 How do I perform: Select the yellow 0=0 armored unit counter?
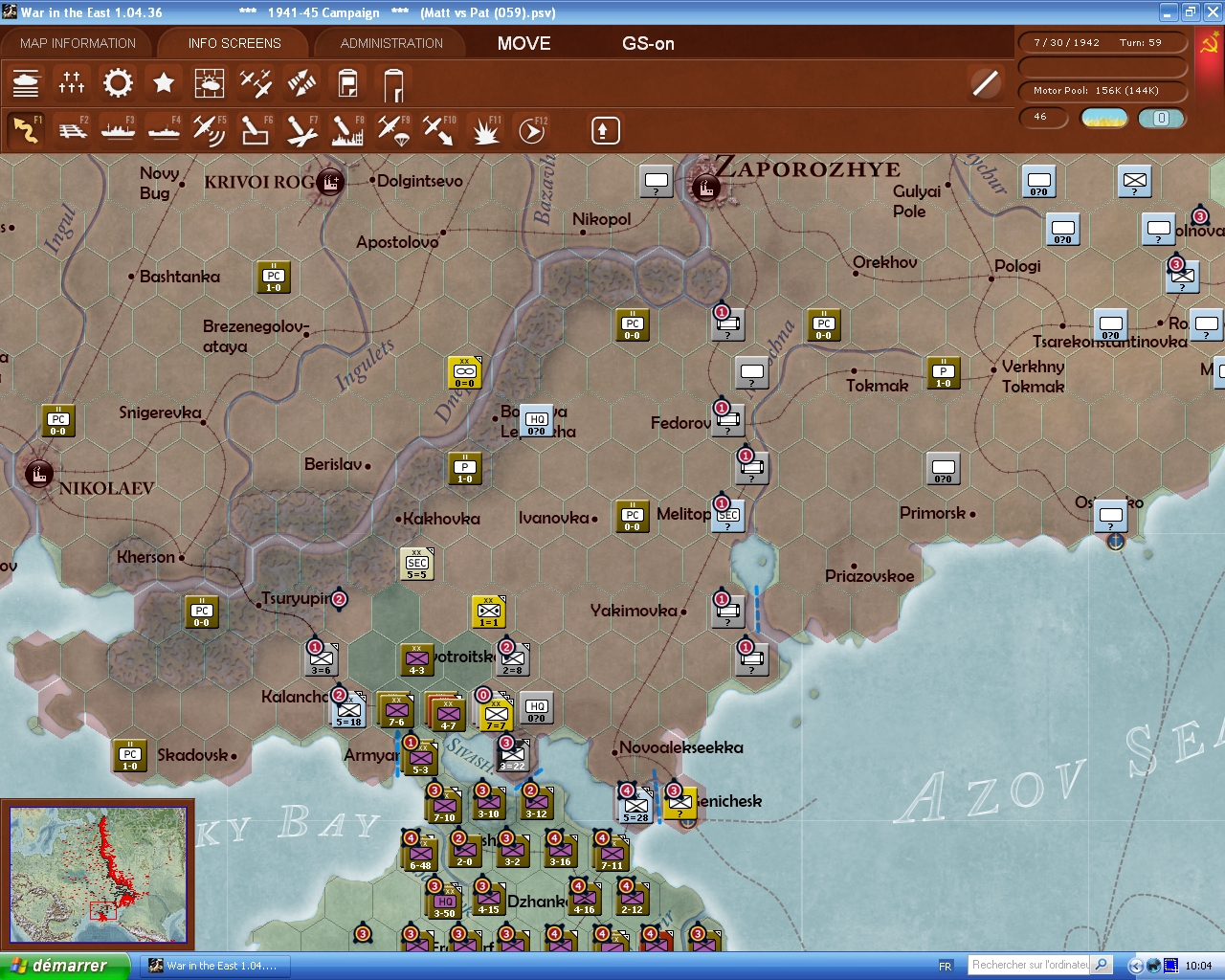click(465, 372)
